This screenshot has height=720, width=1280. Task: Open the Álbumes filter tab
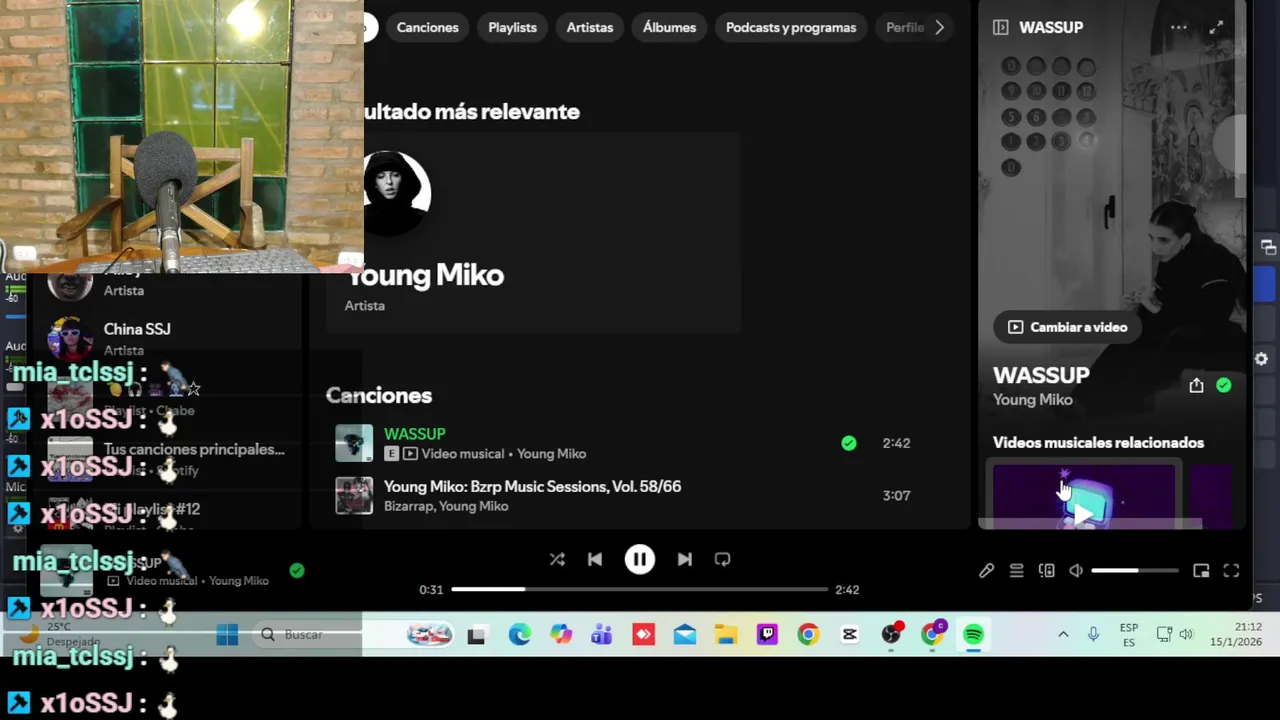click(669, 27)
